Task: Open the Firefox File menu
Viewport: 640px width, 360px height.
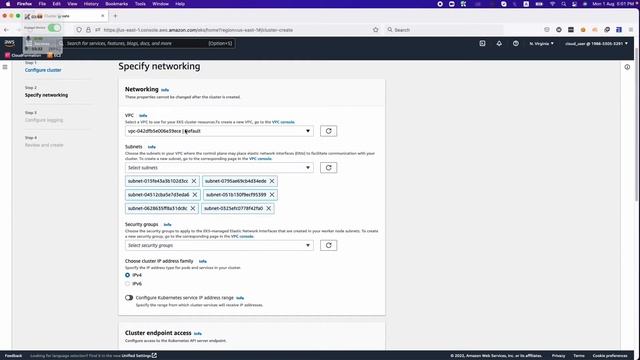Action: click(x=42, y=4)
